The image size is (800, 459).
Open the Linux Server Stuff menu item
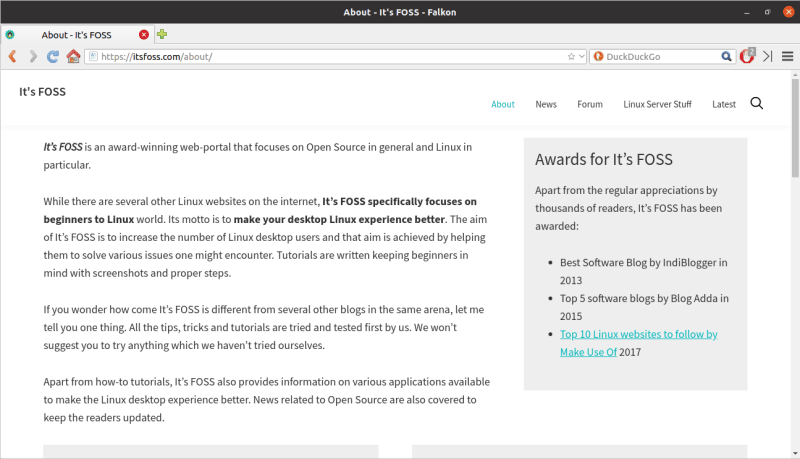[x=657, y=104]
